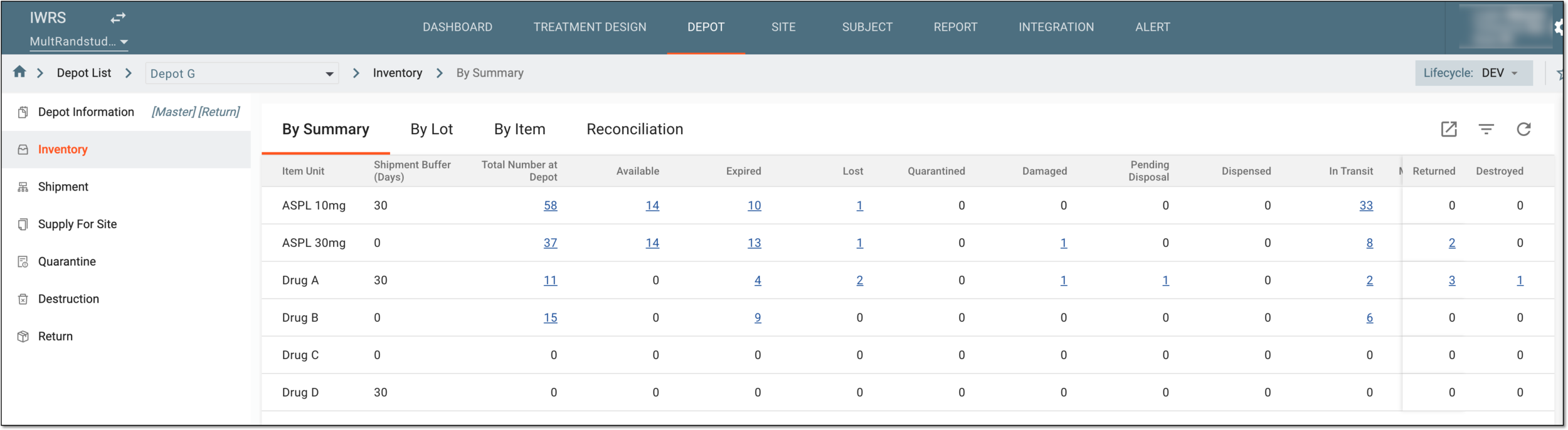The height and width of the screenshot is (430, 1568).
Task: Open Drug A total at depot 11
Action: pos(551,280)
